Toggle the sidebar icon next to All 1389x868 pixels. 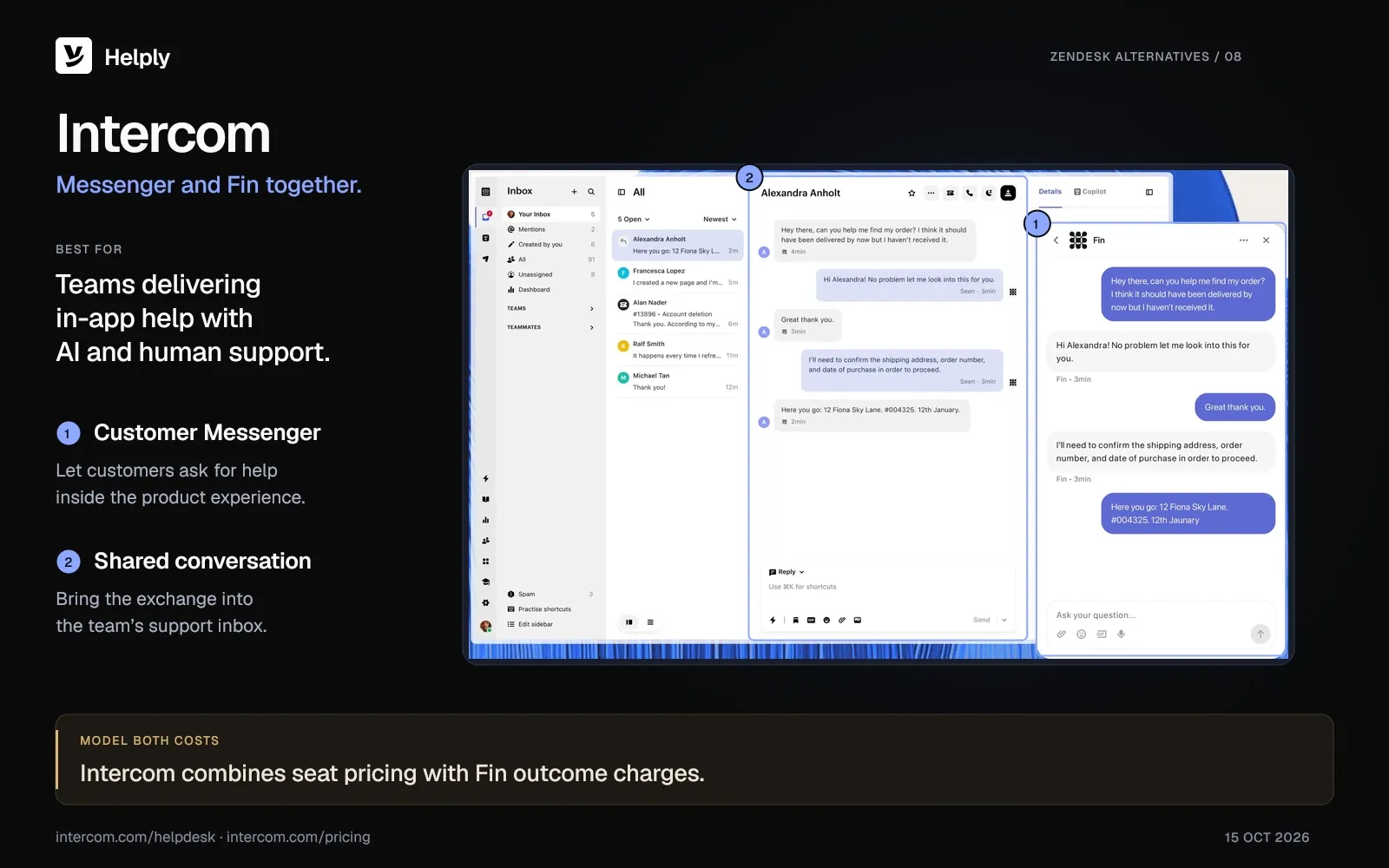pos(622,193)
